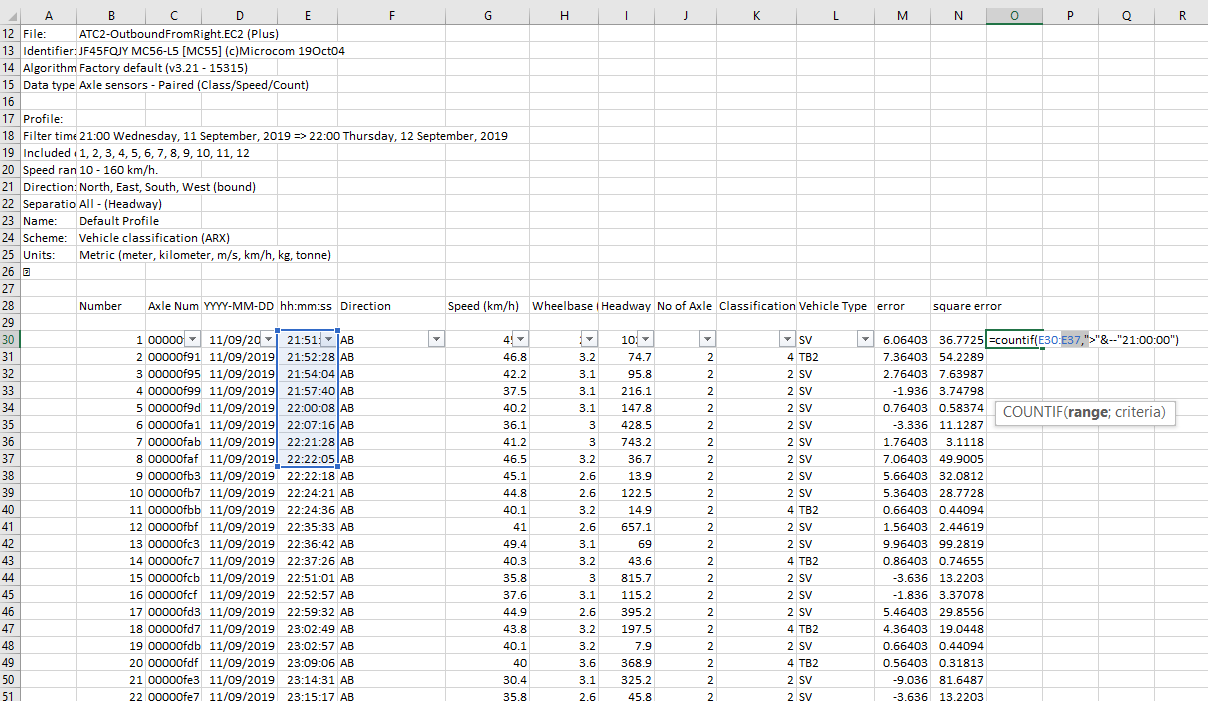
Task: Select column header F
Action: [391, 14]
